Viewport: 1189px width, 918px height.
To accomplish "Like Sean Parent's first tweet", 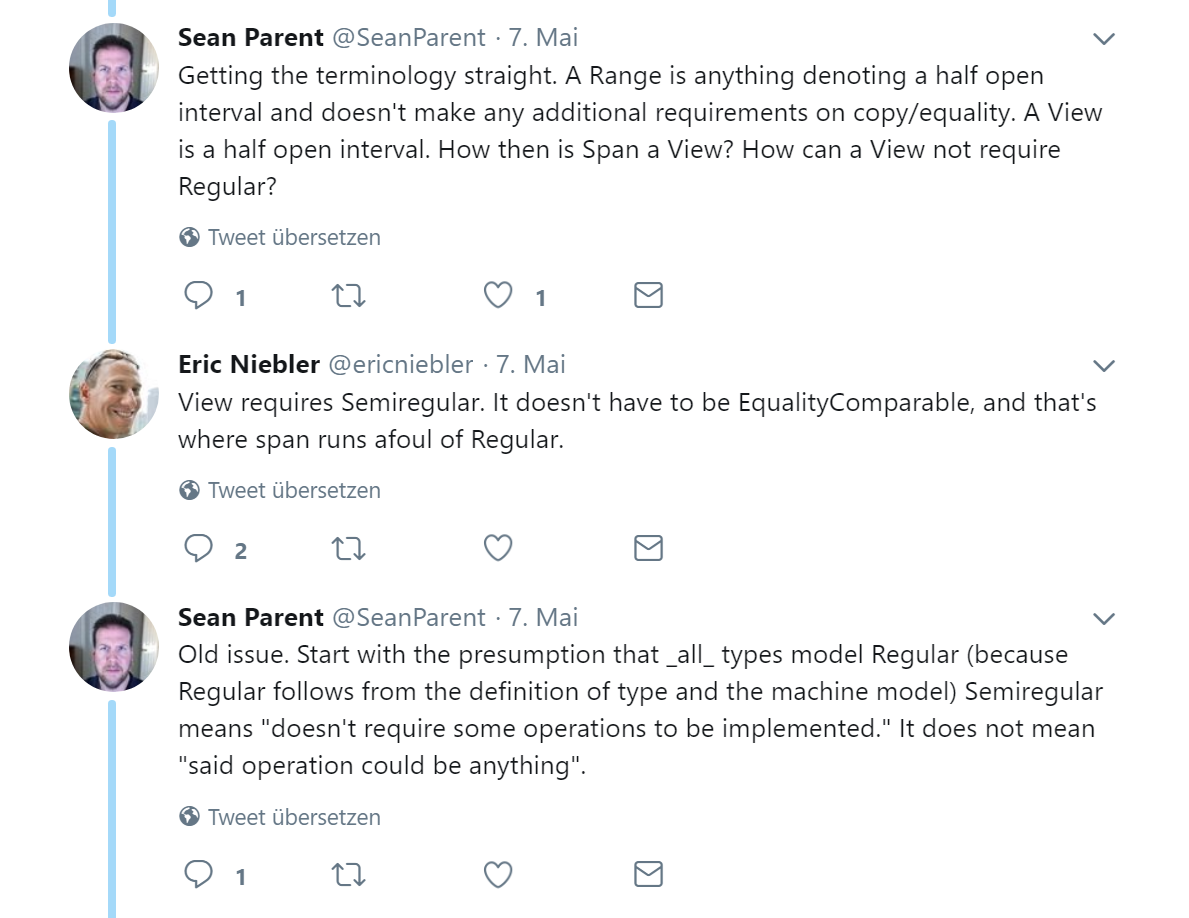I will pyautogui.click(x=498, y=295).
